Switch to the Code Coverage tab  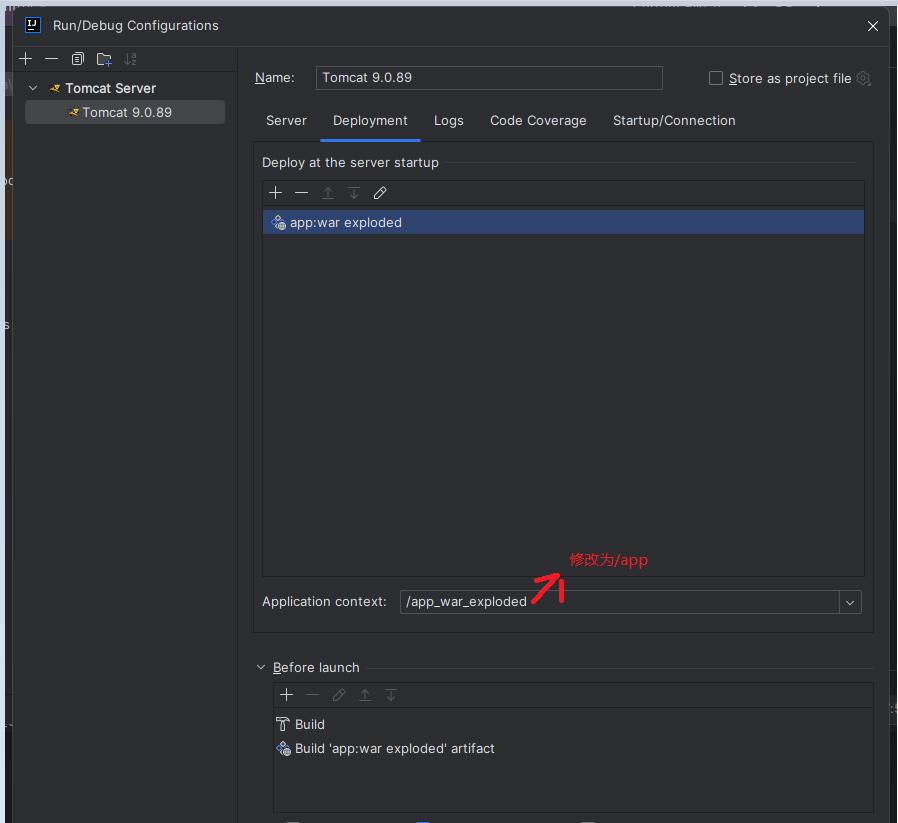(538, 121)
